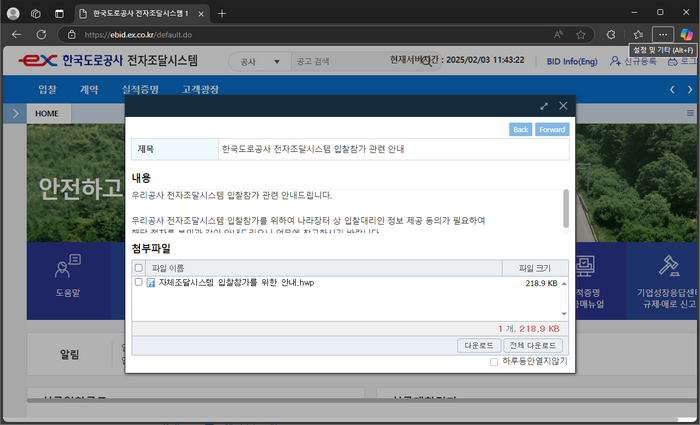Open the favorites list icon
Screen dimensions: 700x425
point(638,34)
